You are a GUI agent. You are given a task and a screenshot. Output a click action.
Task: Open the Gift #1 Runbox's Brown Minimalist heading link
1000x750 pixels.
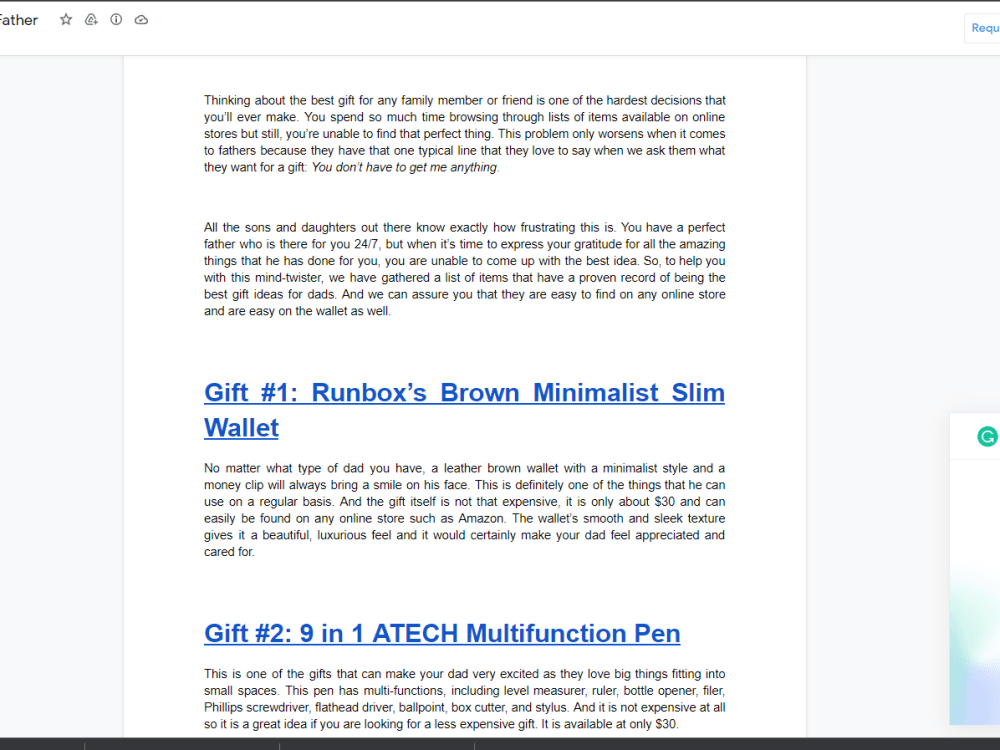coord(464,410)
